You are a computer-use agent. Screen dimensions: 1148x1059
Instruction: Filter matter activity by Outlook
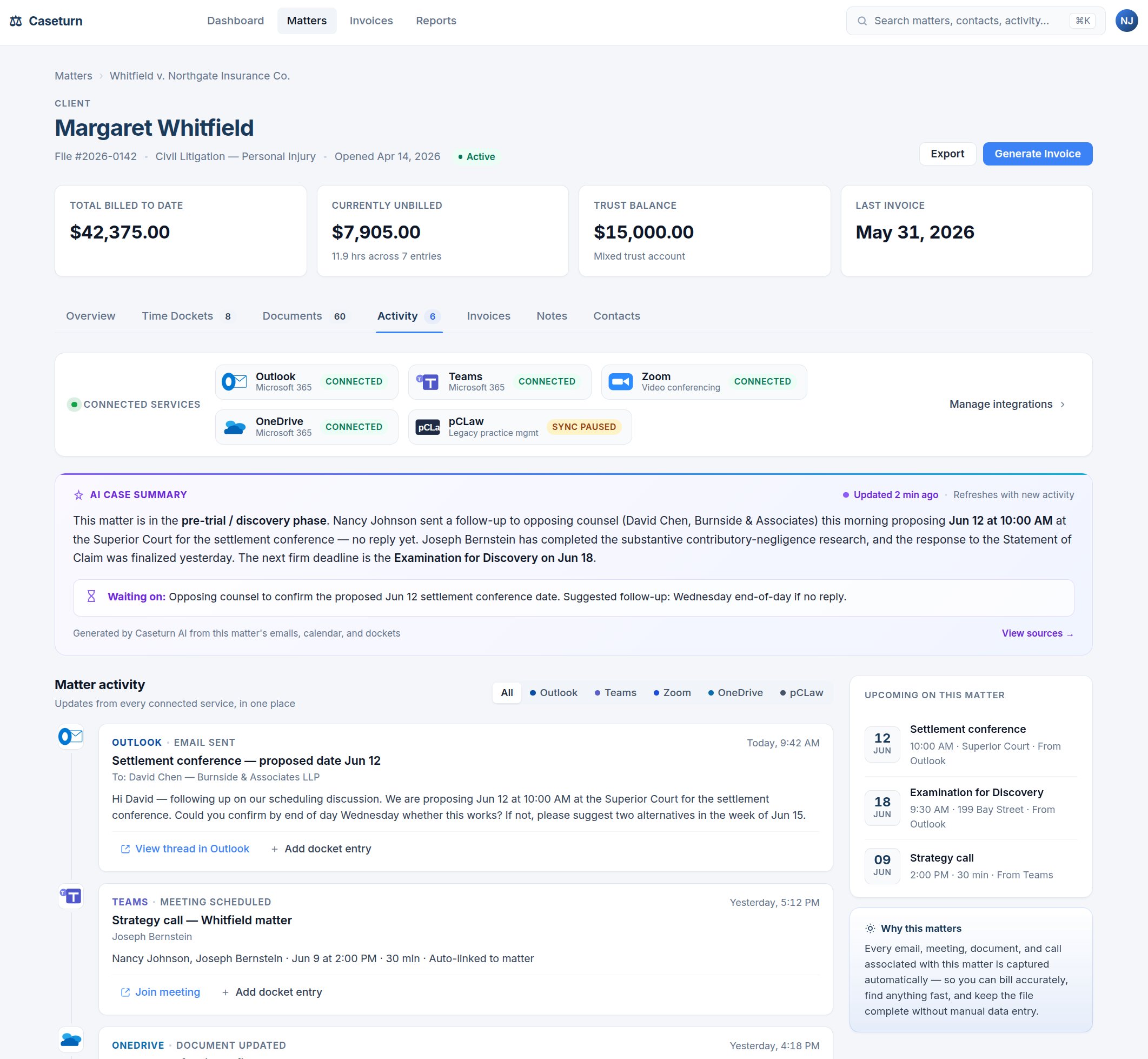(553, 693)
